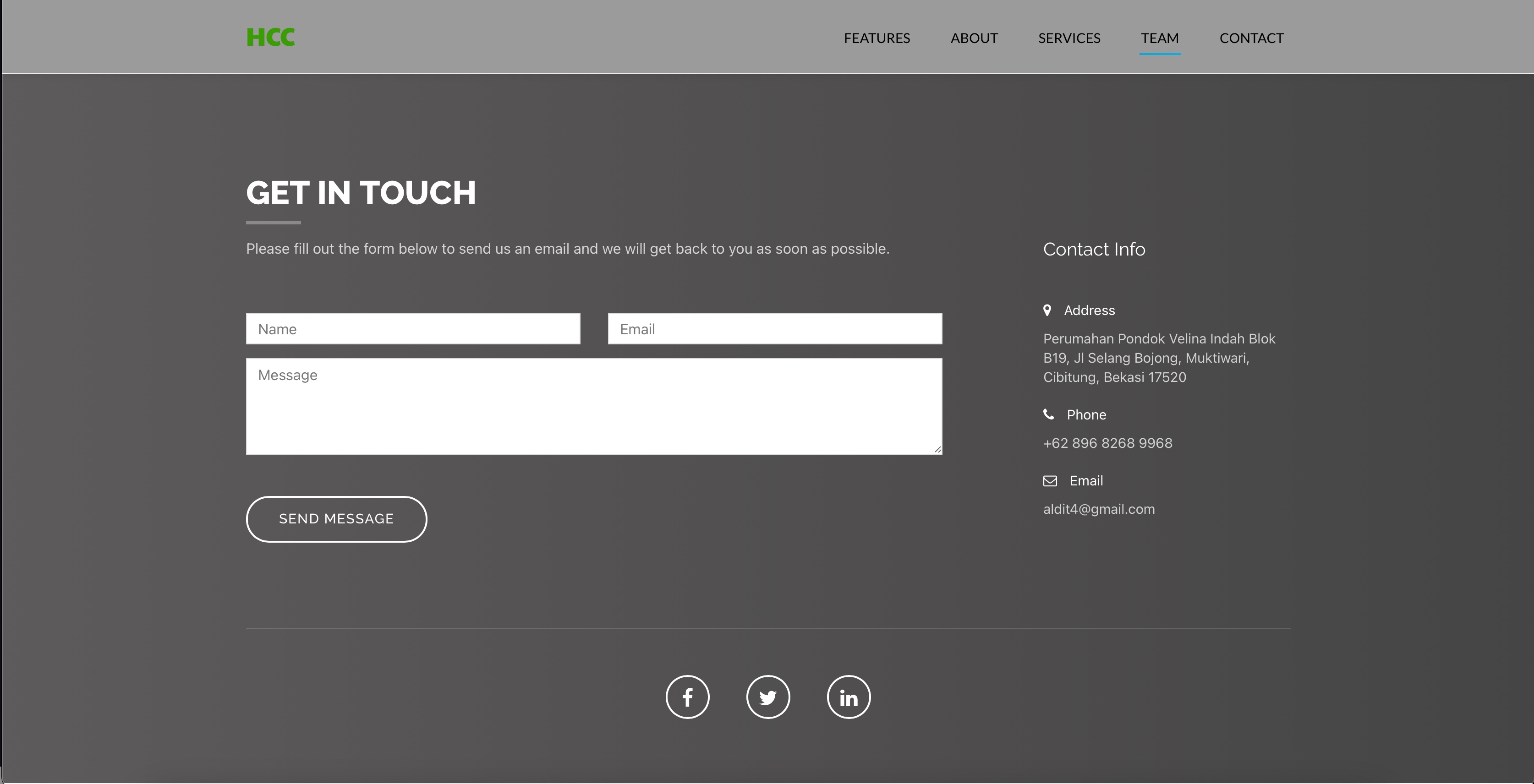
Task: Click the Email envelope icon
Action: 1050,481
